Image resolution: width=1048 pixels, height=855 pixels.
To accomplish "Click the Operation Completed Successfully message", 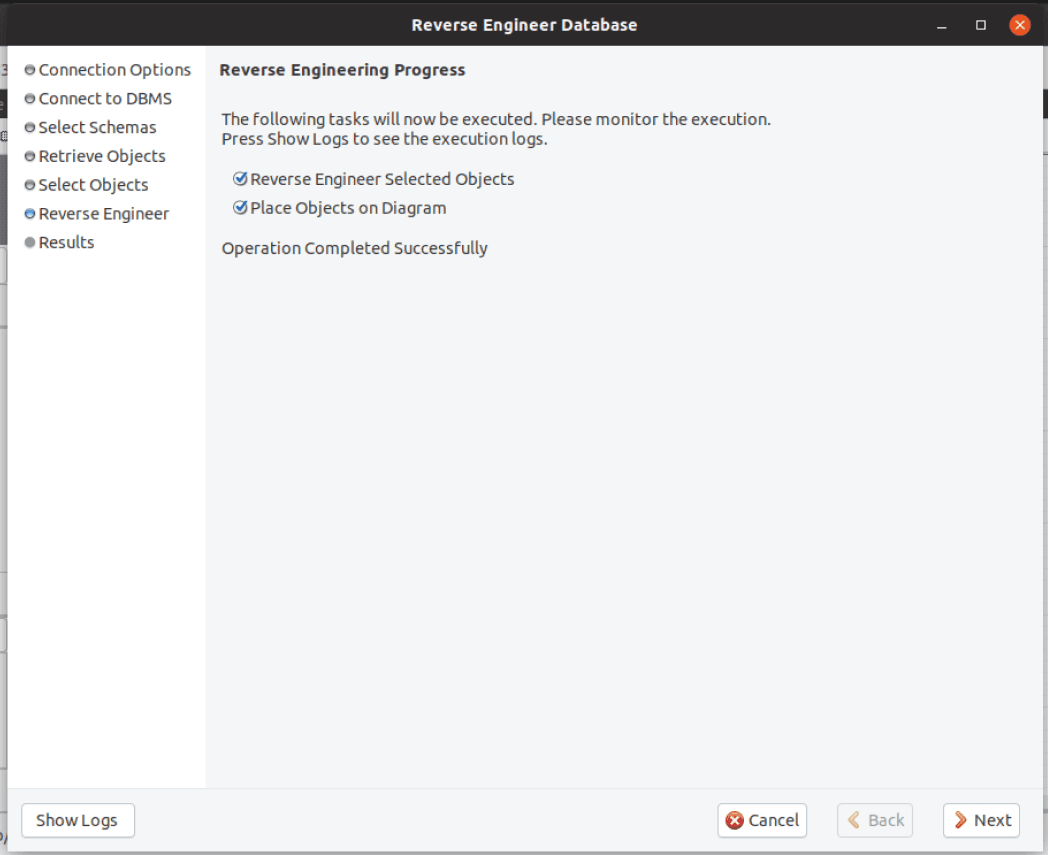I will 355,249.
